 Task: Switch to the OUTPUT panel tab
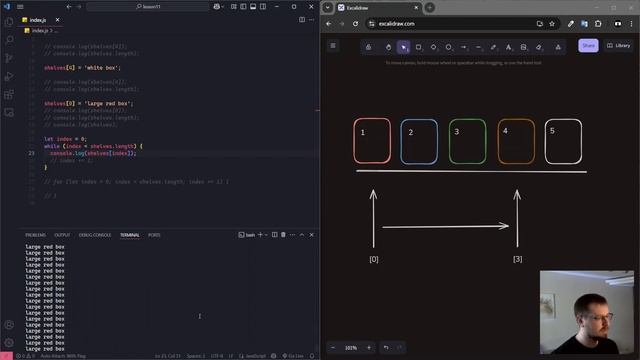point(62,235)
